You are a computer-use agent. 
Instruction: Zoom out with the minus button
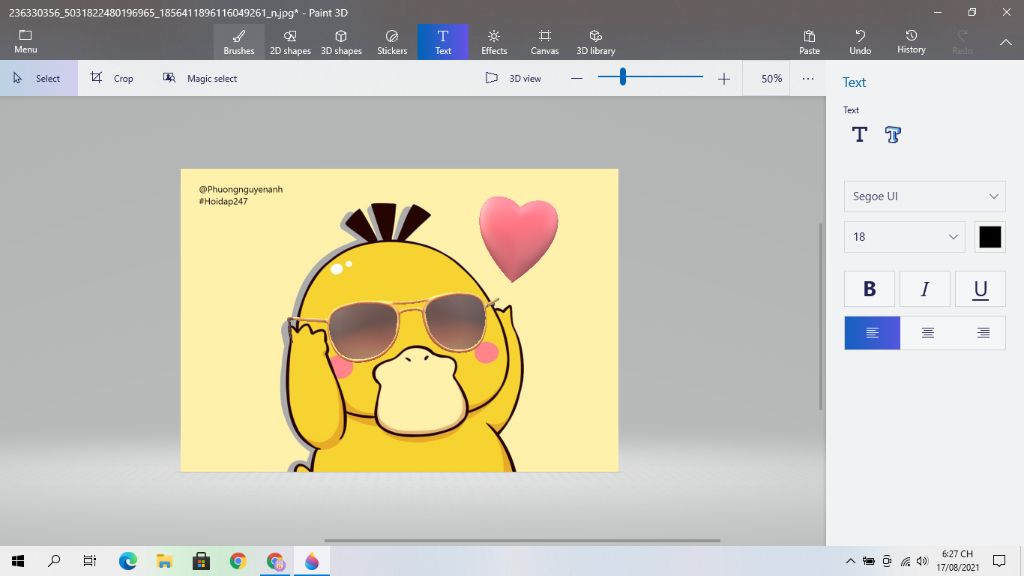point(577,78)
